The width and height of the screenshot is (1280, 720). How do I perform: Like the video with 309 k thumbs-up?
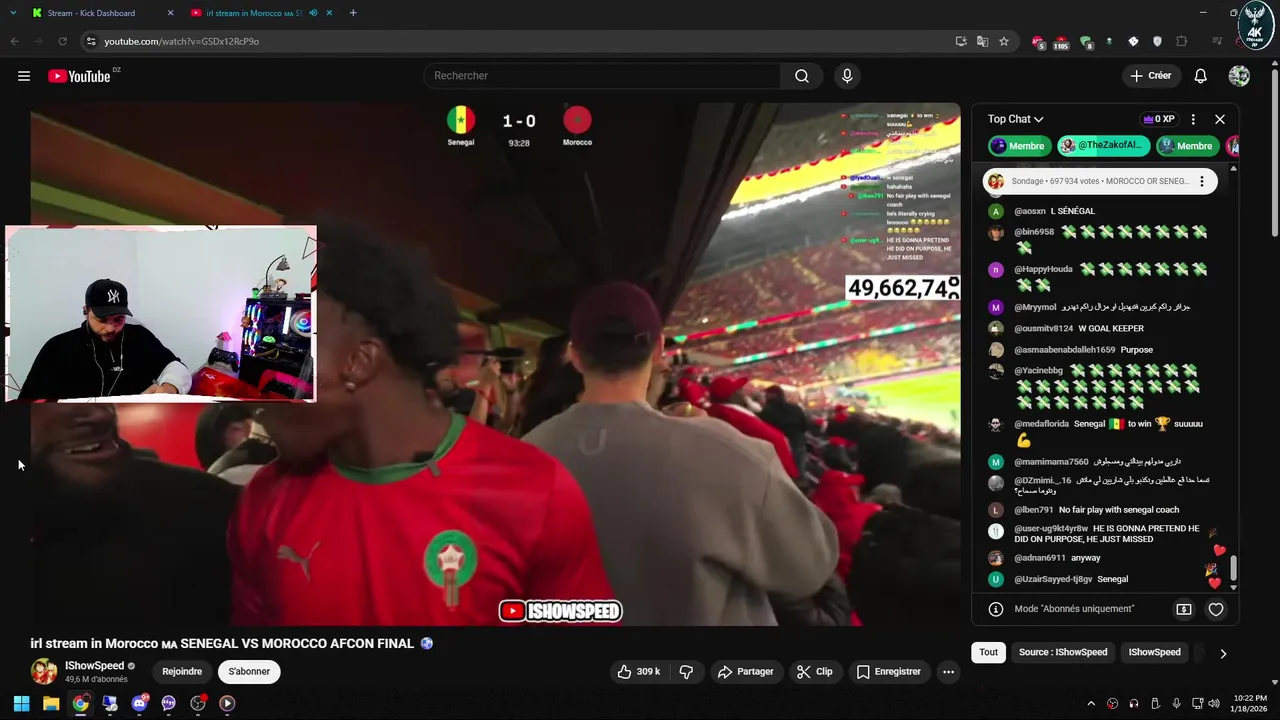click(638, 672)
